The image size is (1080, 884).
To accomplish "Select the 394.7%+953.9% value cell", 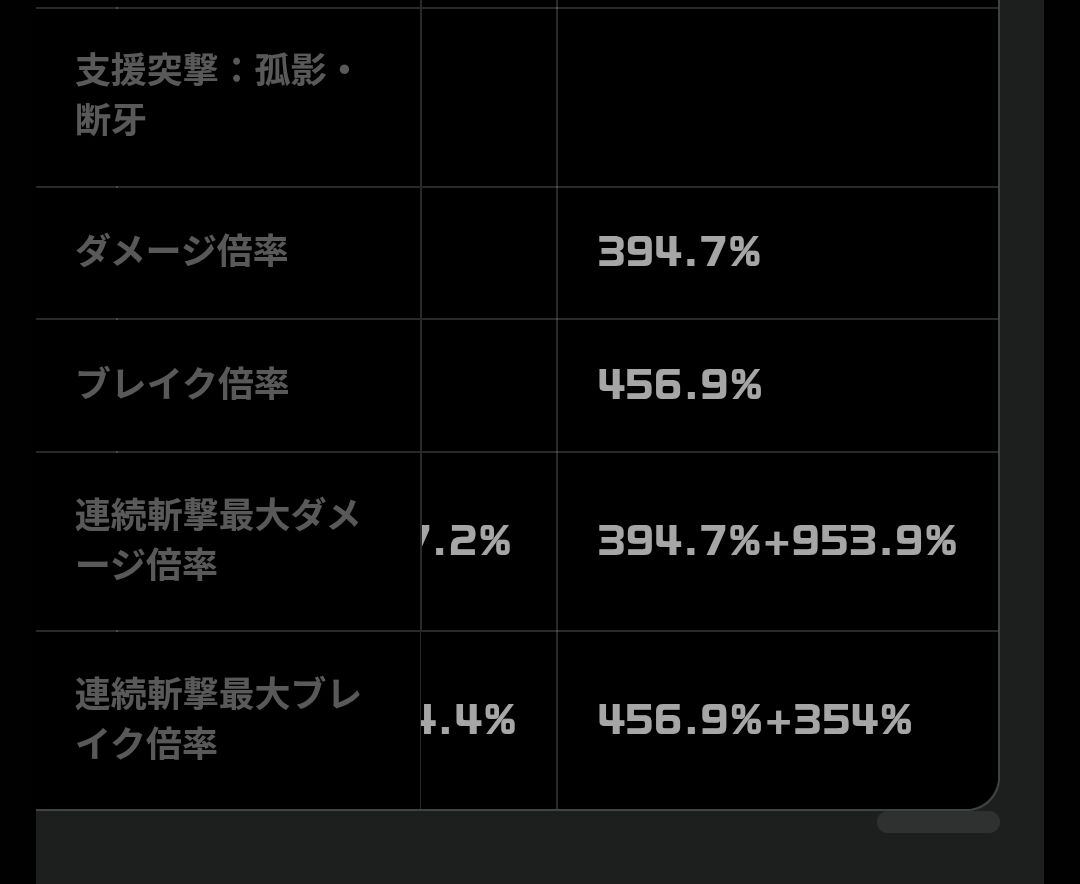I will (x=777, y=541).
